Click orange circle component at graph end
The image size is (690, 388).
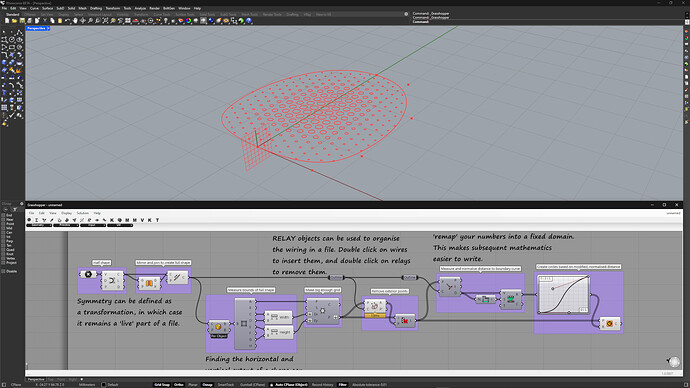coord(609,323)
